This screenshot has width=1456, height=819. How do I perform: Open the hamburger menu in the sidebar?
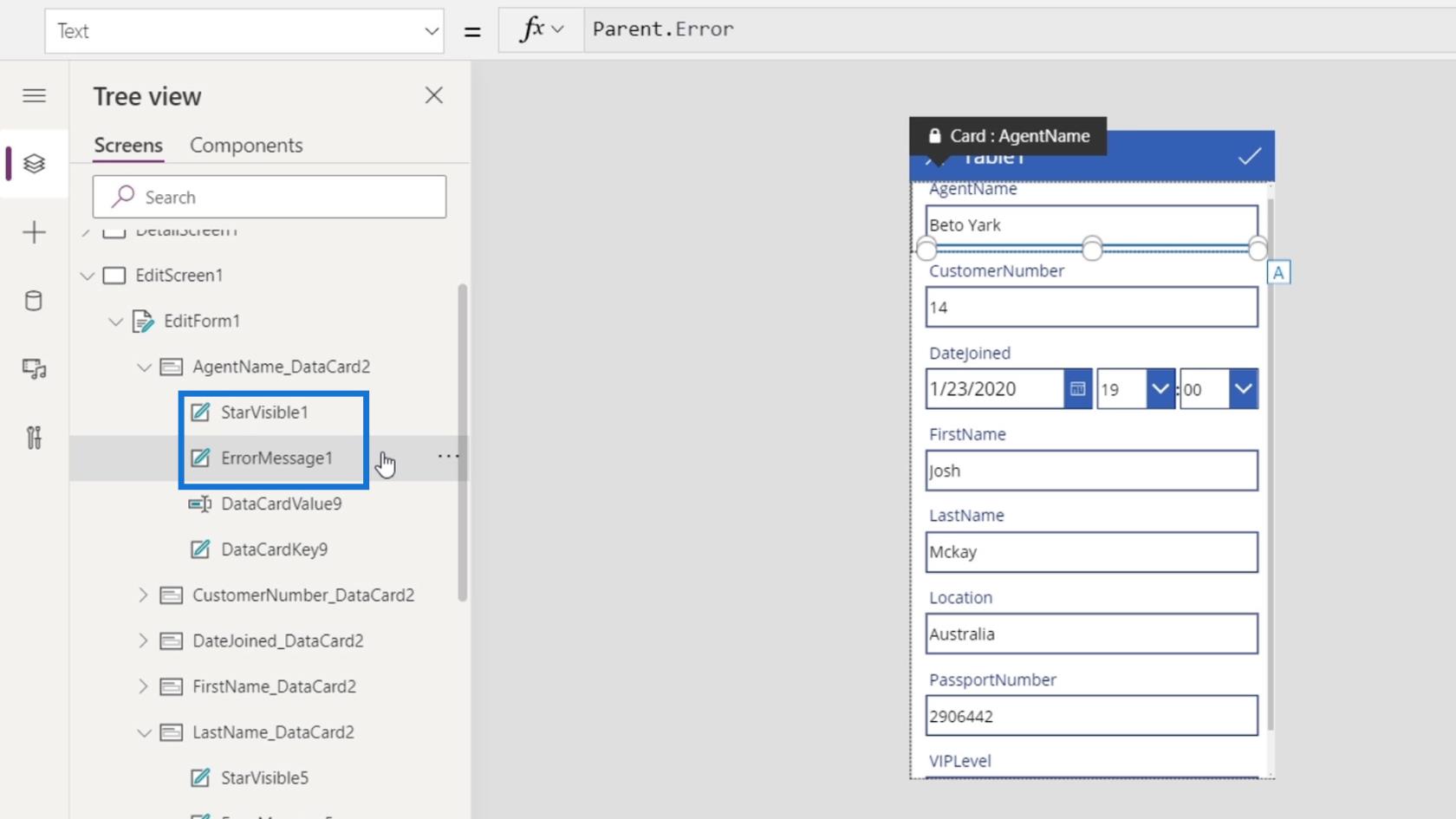click(34, 95)
